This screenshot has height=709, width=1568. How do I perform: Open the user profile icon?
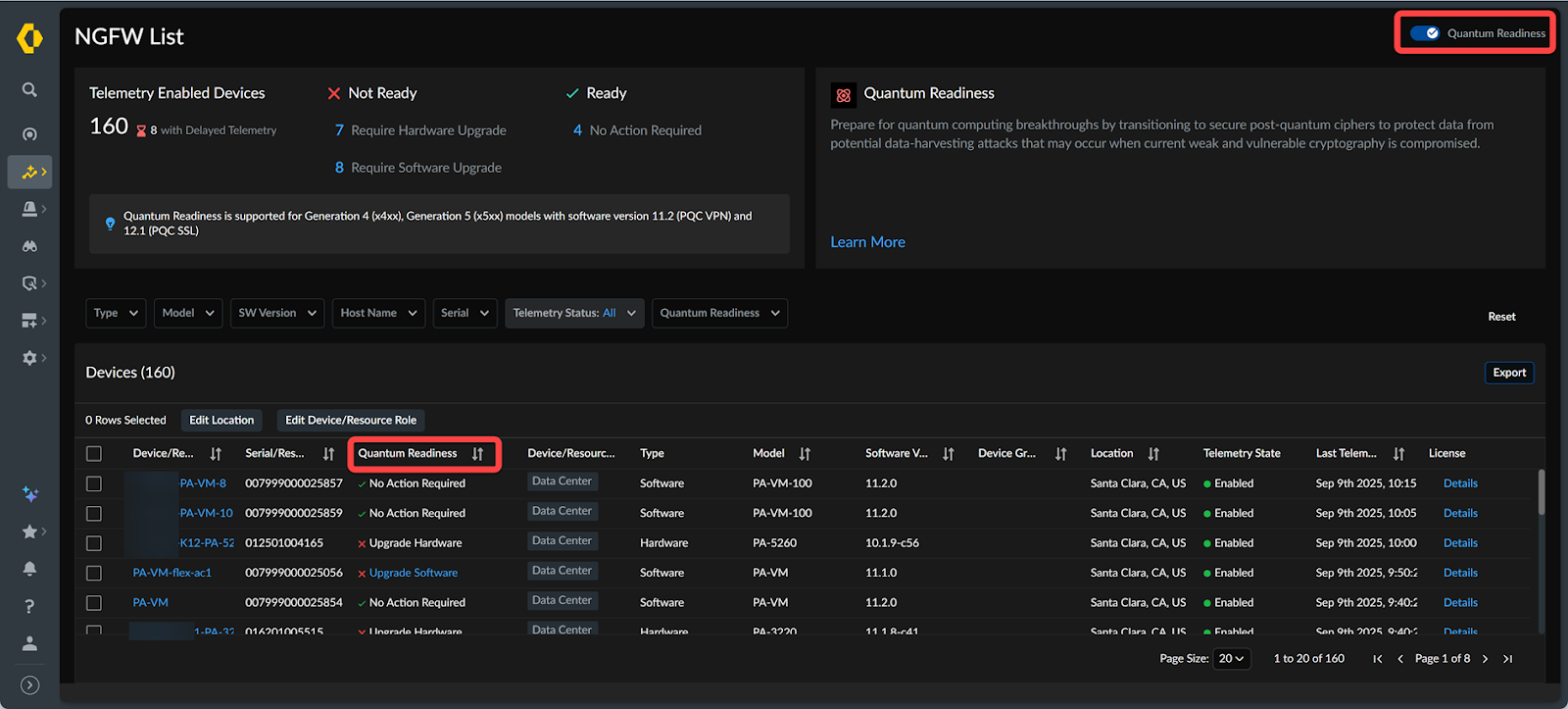(29, 643)
